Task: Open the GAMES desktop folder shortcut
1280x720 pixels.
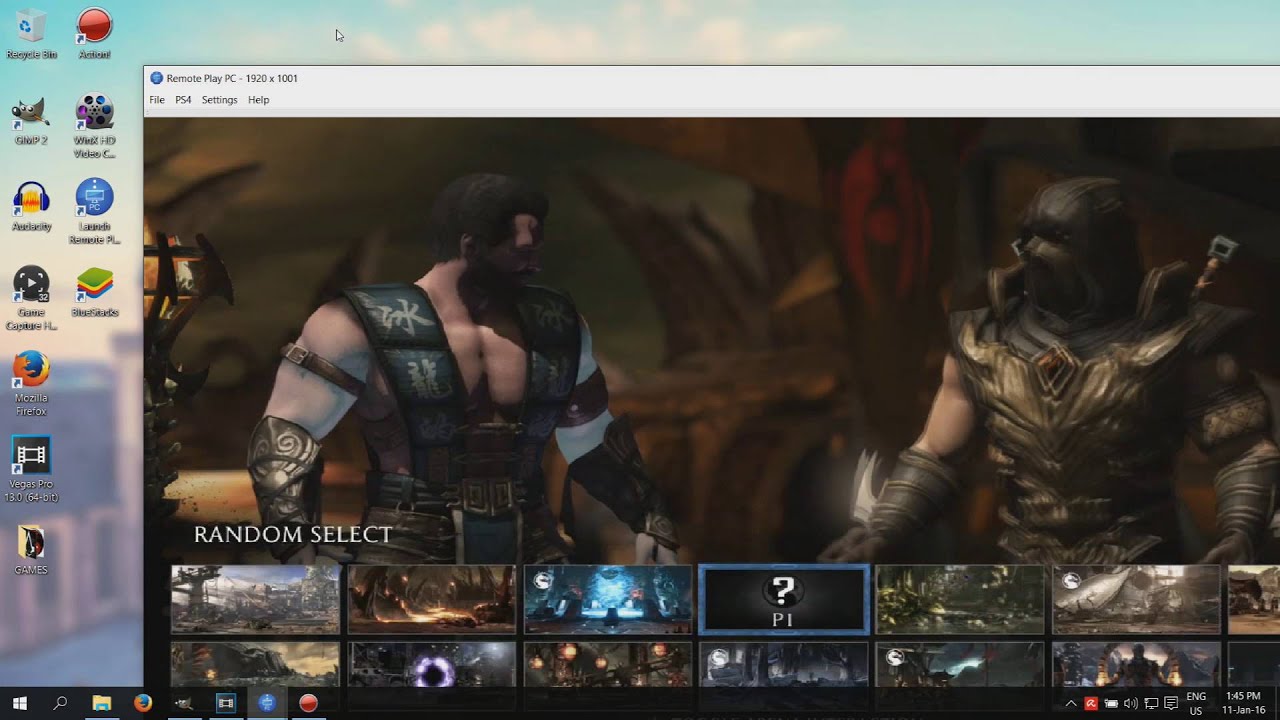Action: (x=31, y=549)
